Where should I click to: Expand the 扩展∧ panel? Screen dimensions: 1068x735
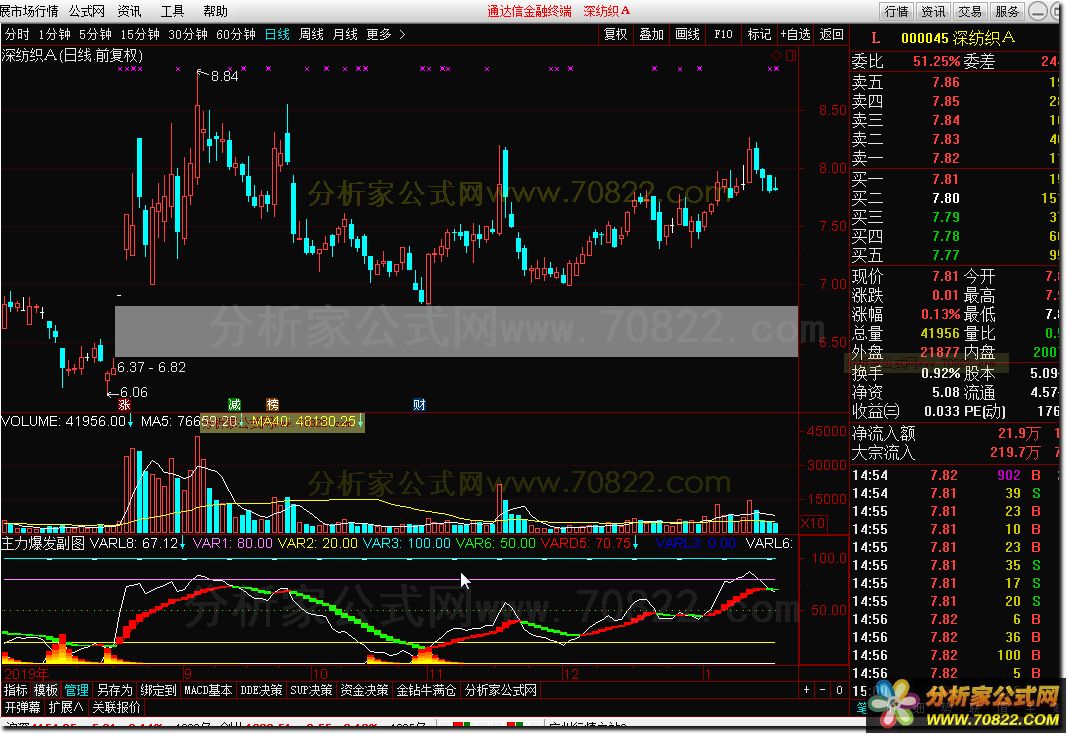(66, 707)
